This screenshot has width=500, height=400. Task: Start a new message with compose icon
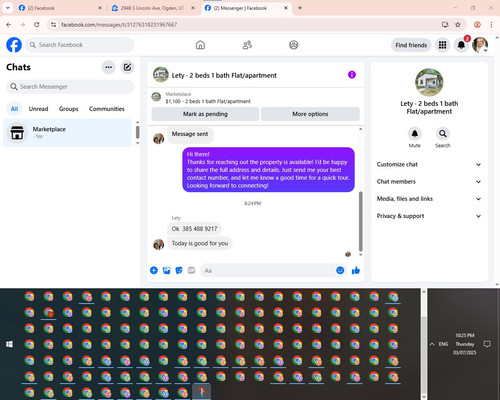(127, 67)
